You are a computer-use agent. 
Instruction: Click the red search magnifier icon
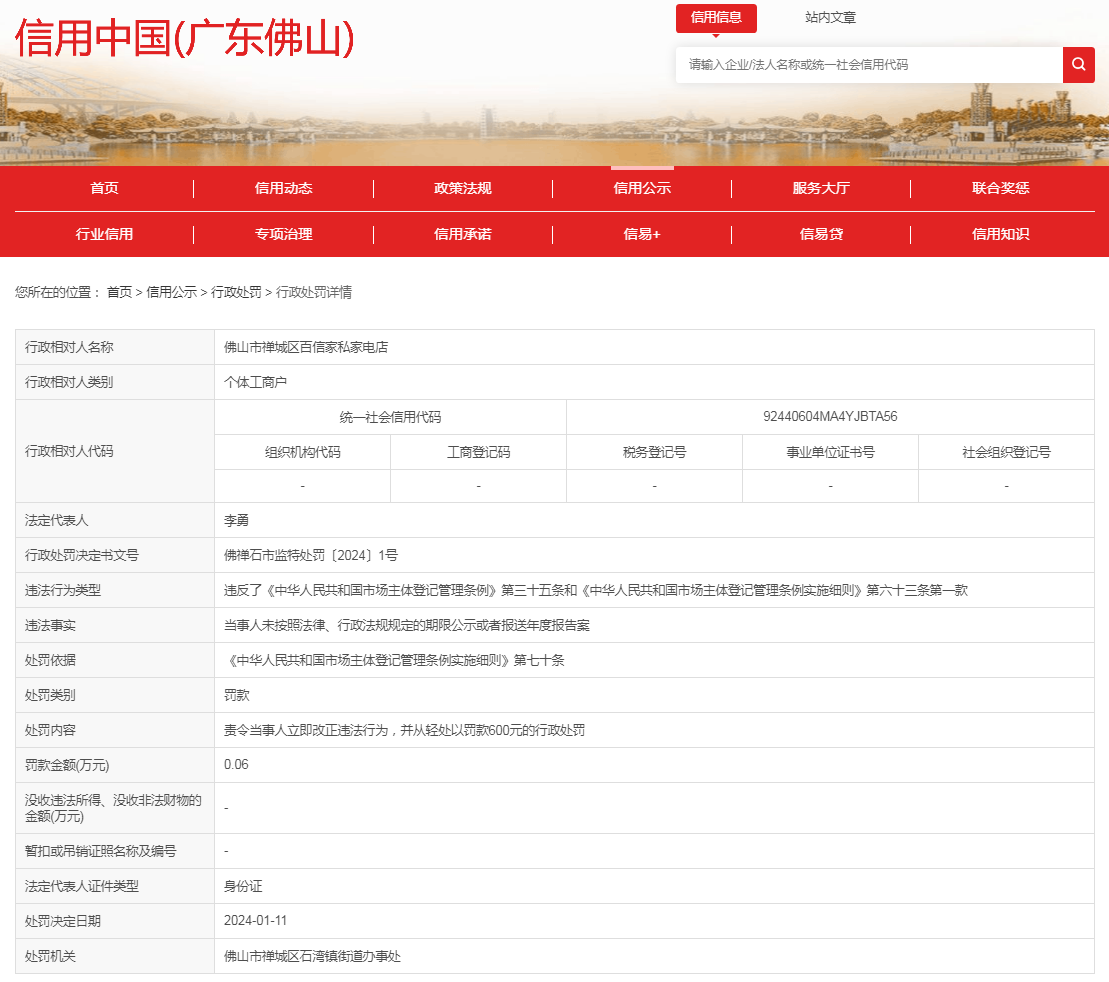[1078, 65]
